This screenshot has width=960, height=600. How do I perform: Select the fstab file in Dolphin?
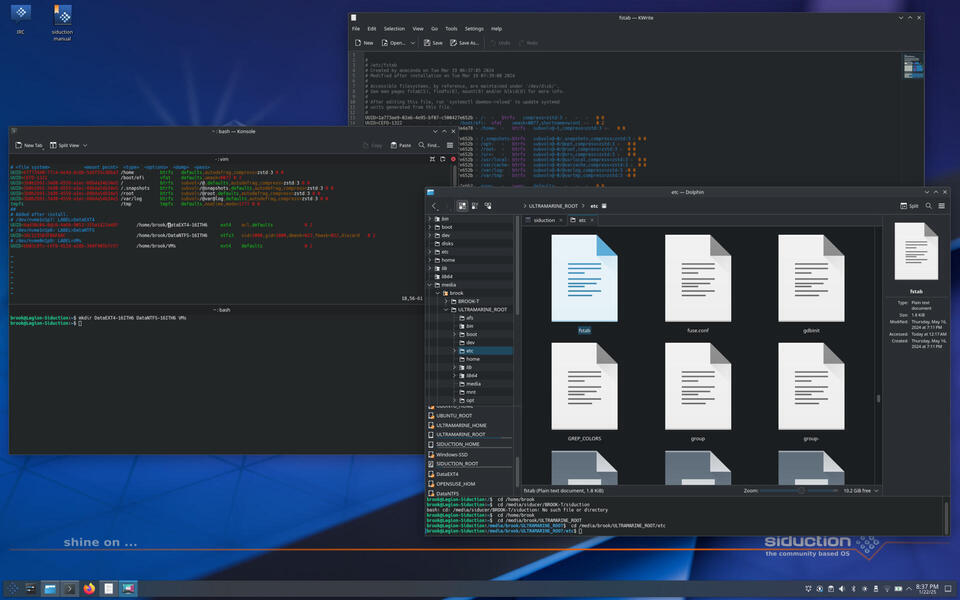[x=584, y=285]
